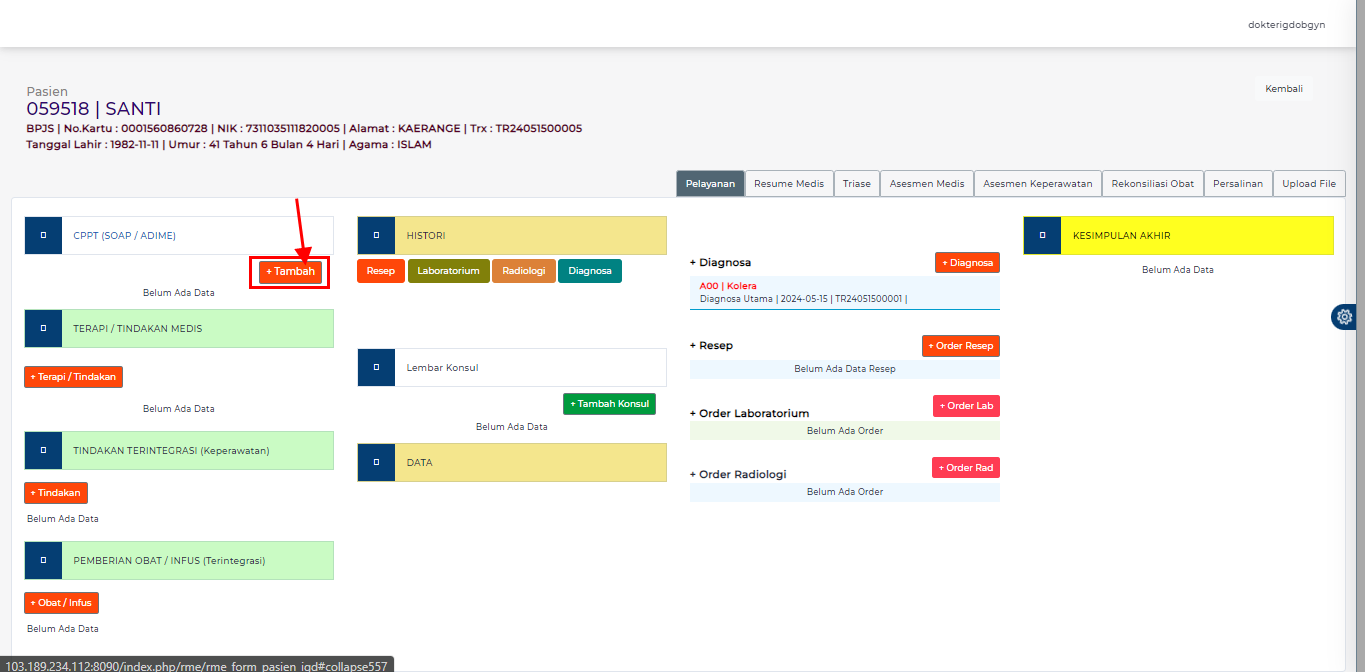Viewport: 1365px width, 672px height.
Task: Open the settings gear on the right edge
Action: point(1343,317)
